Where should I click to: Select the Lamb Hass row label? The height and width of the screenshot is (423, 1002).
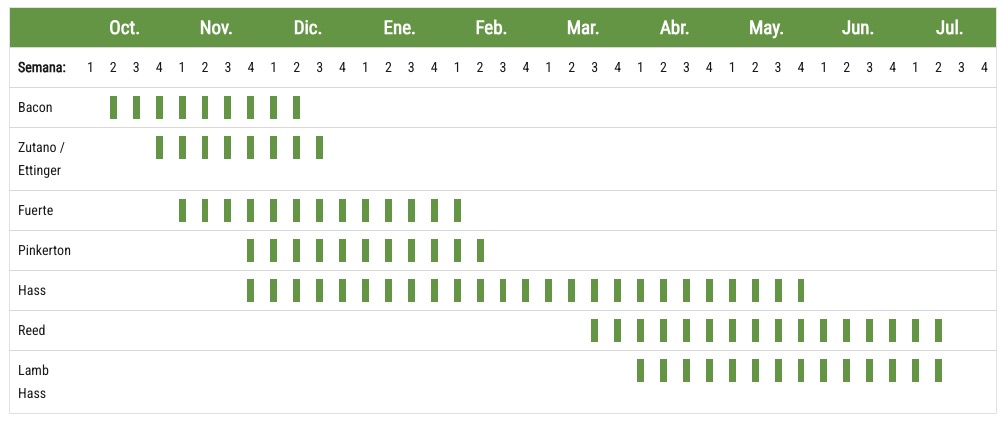pos(33,381)
